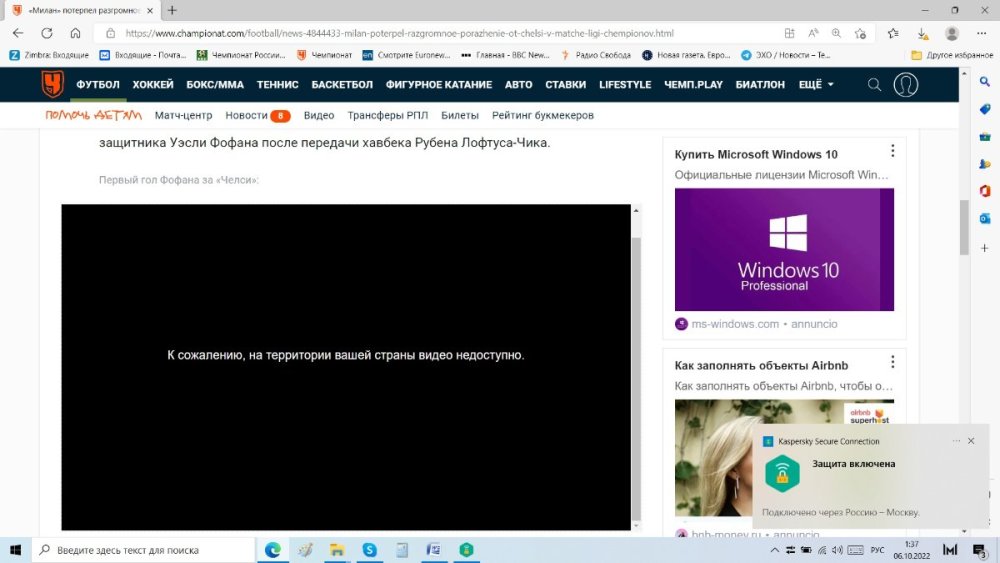Open the ХОККЕЙ section

[x=153, y=84]
